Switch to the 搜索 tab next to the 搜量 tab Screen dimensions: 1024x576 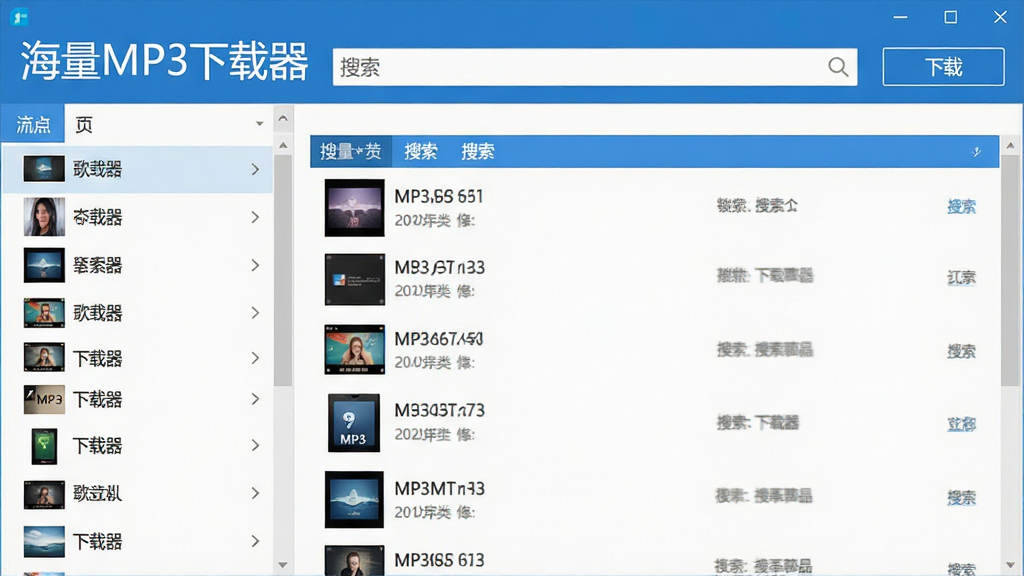[x=421, y=152]
